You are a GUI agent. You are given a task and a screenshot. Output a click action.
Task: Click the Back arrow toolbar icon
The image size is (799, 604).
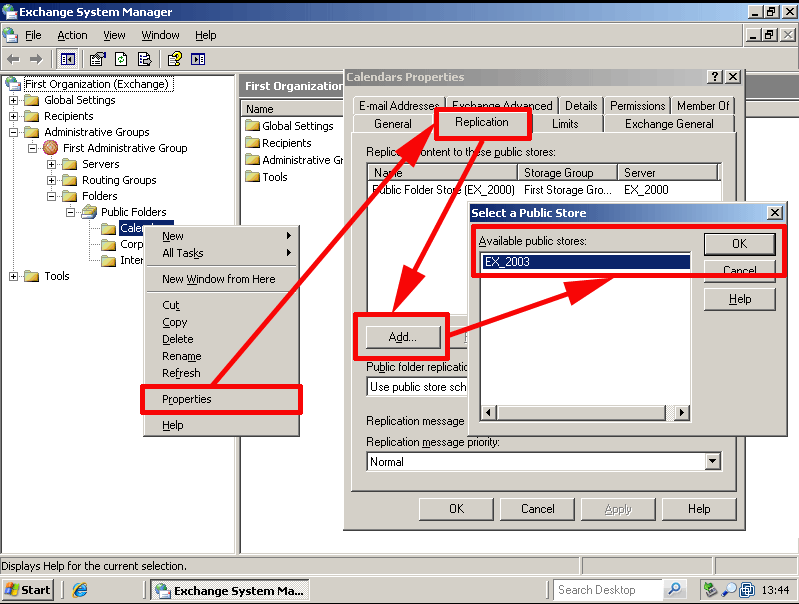click(14, 60)
